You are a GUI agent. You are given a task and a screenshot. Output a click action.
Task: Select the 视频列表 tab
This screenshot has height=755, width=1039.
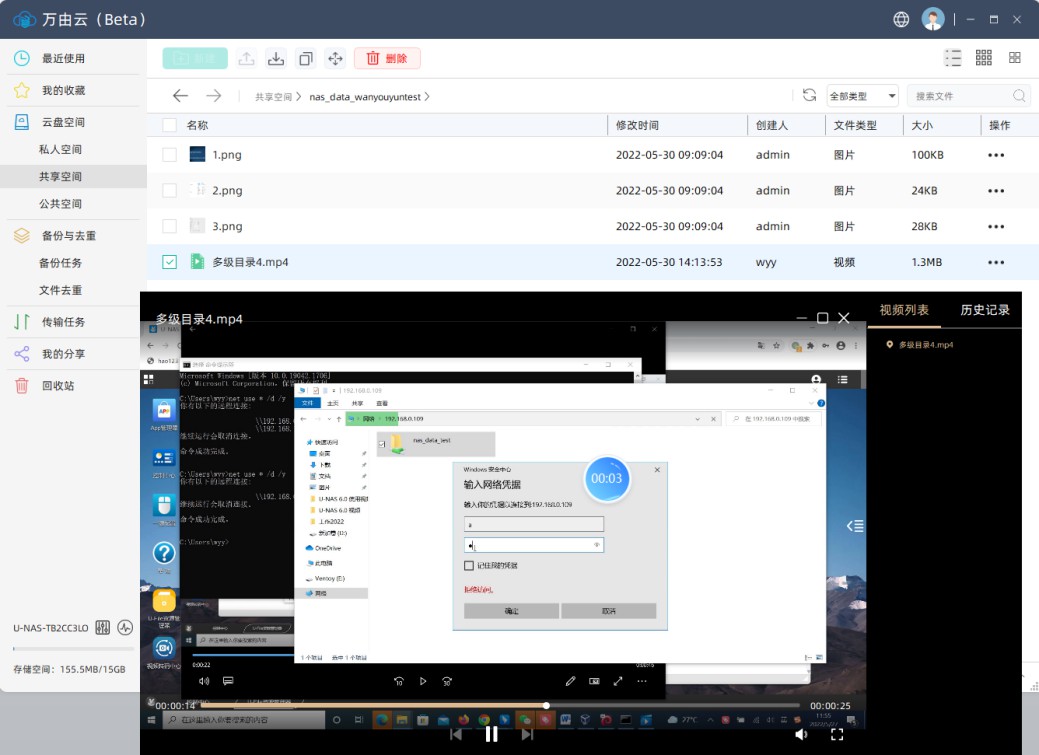click(x=902, y=310)
